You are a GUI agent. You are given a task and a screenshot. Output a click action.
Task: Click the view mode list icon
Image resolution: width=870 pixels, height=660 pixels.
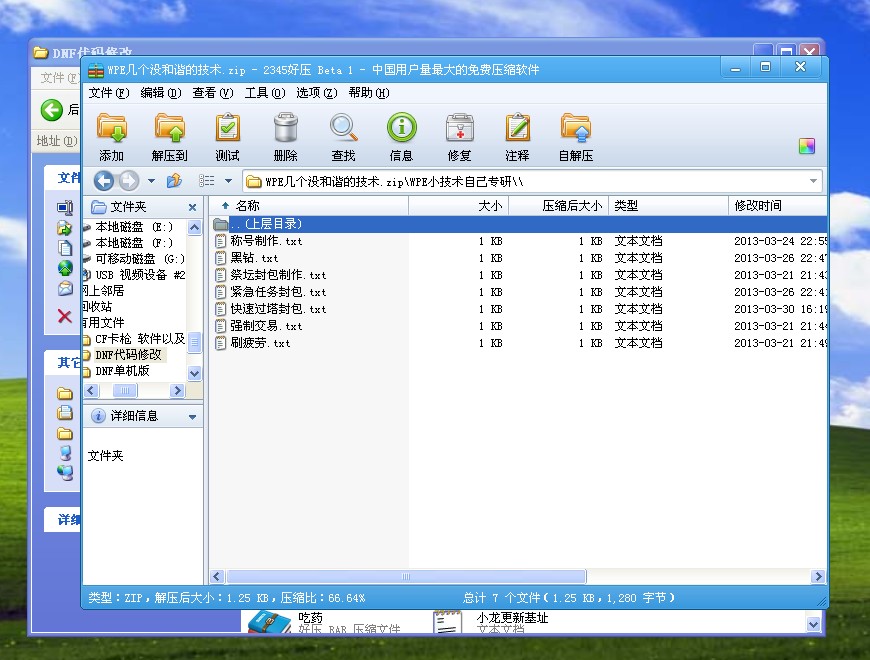206,181
